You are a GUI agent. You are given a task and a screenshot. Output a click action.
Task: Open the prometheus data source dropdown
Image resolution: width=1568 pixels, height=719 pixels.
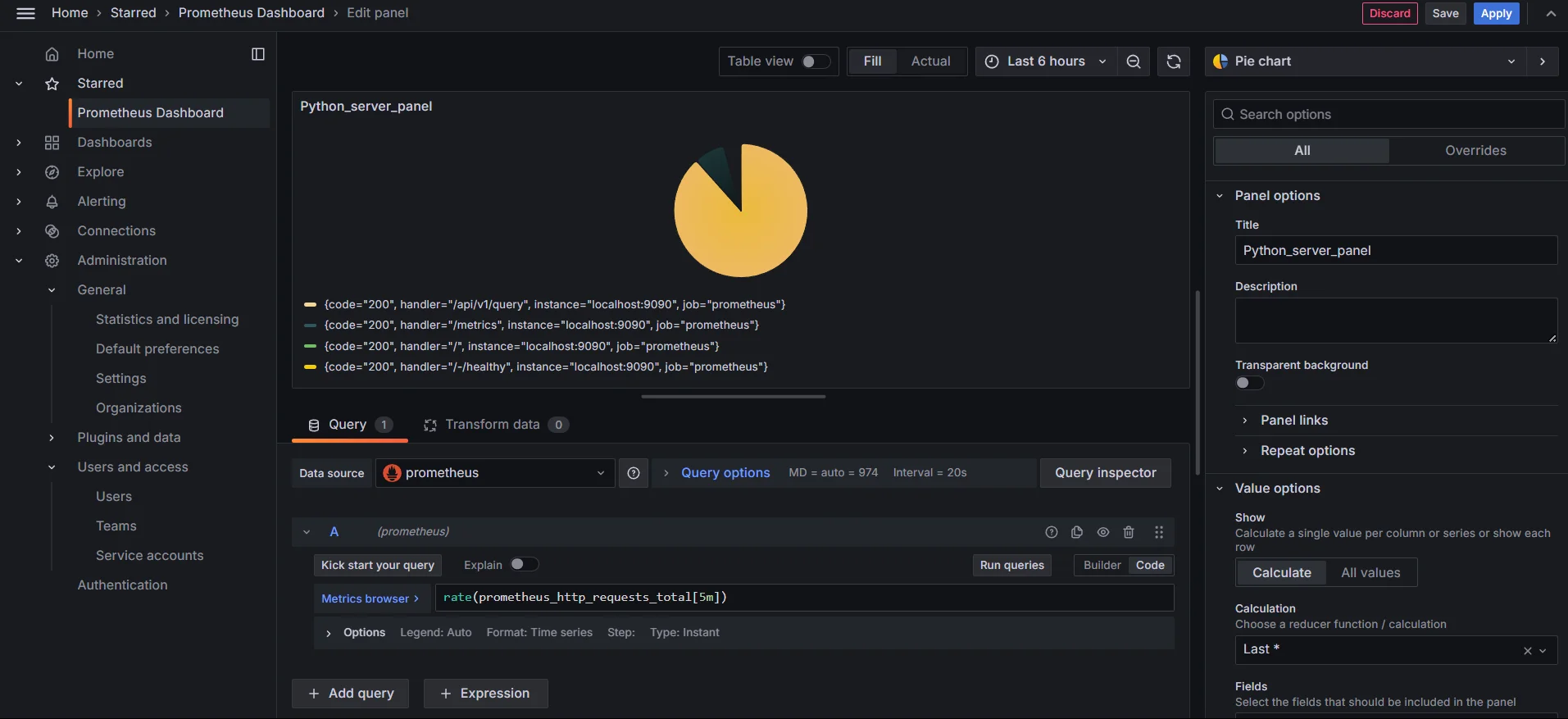(x=495, y=473)
